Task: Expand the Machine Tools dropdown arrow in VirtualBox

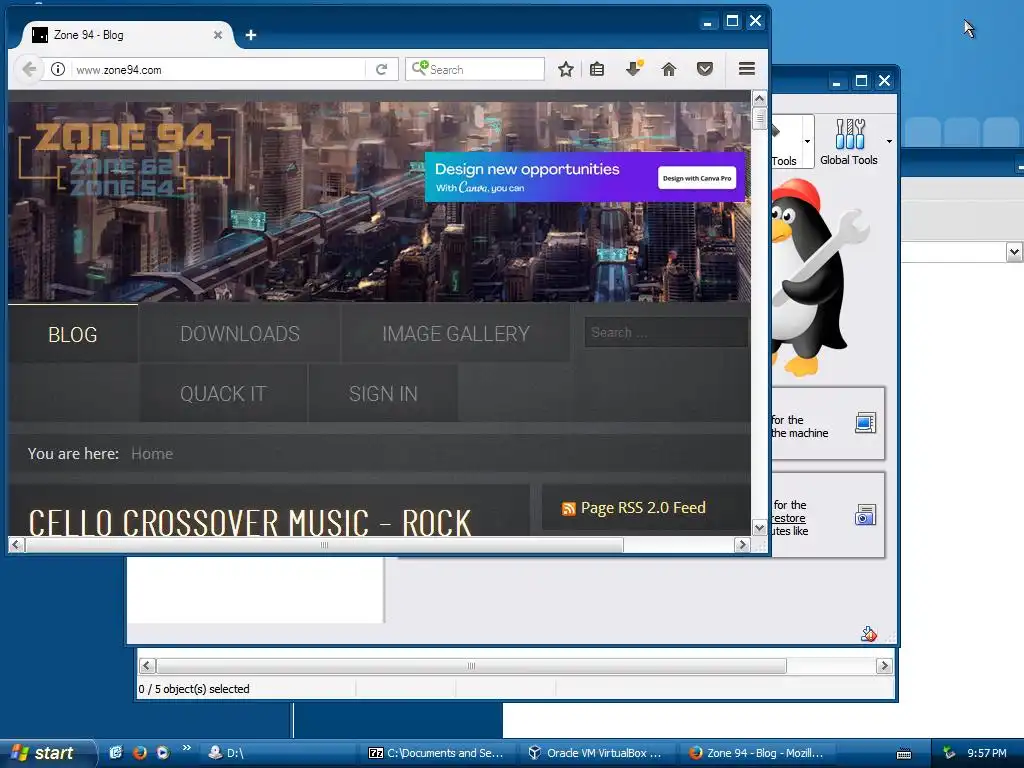Action: click(807, 142)
